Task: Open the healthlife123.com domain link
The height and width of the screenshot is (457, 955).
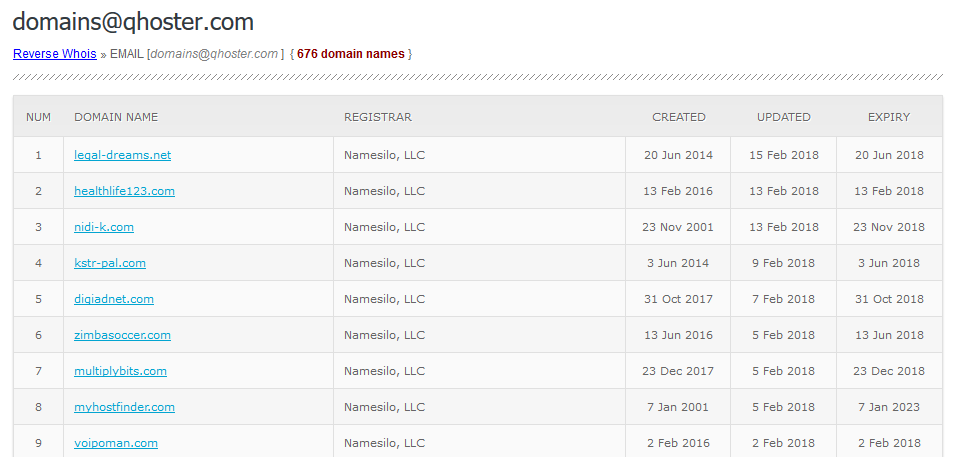Action: pos(124,191)
